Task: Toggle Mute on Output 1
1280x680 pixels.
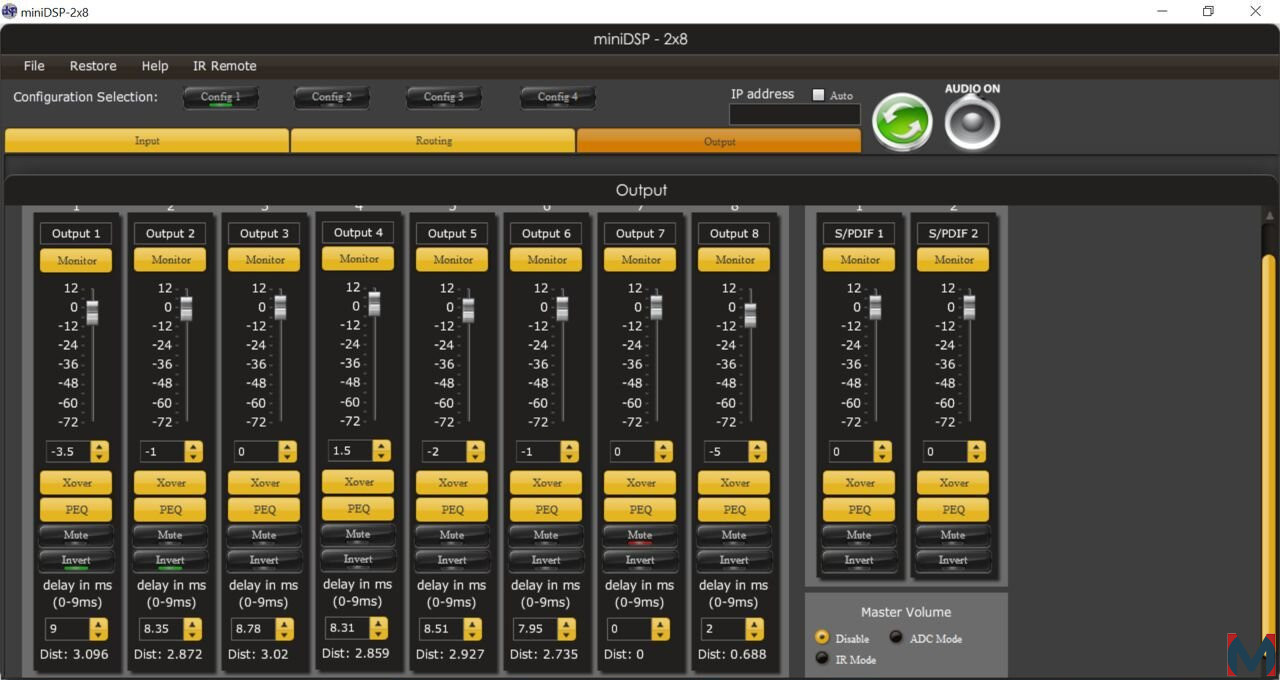Action: [x=77, y=536]
